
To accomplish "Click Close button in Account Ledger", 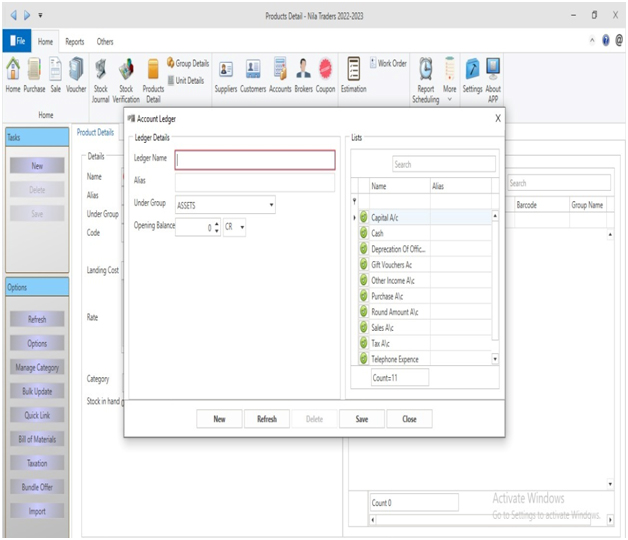I will [409, 419].
